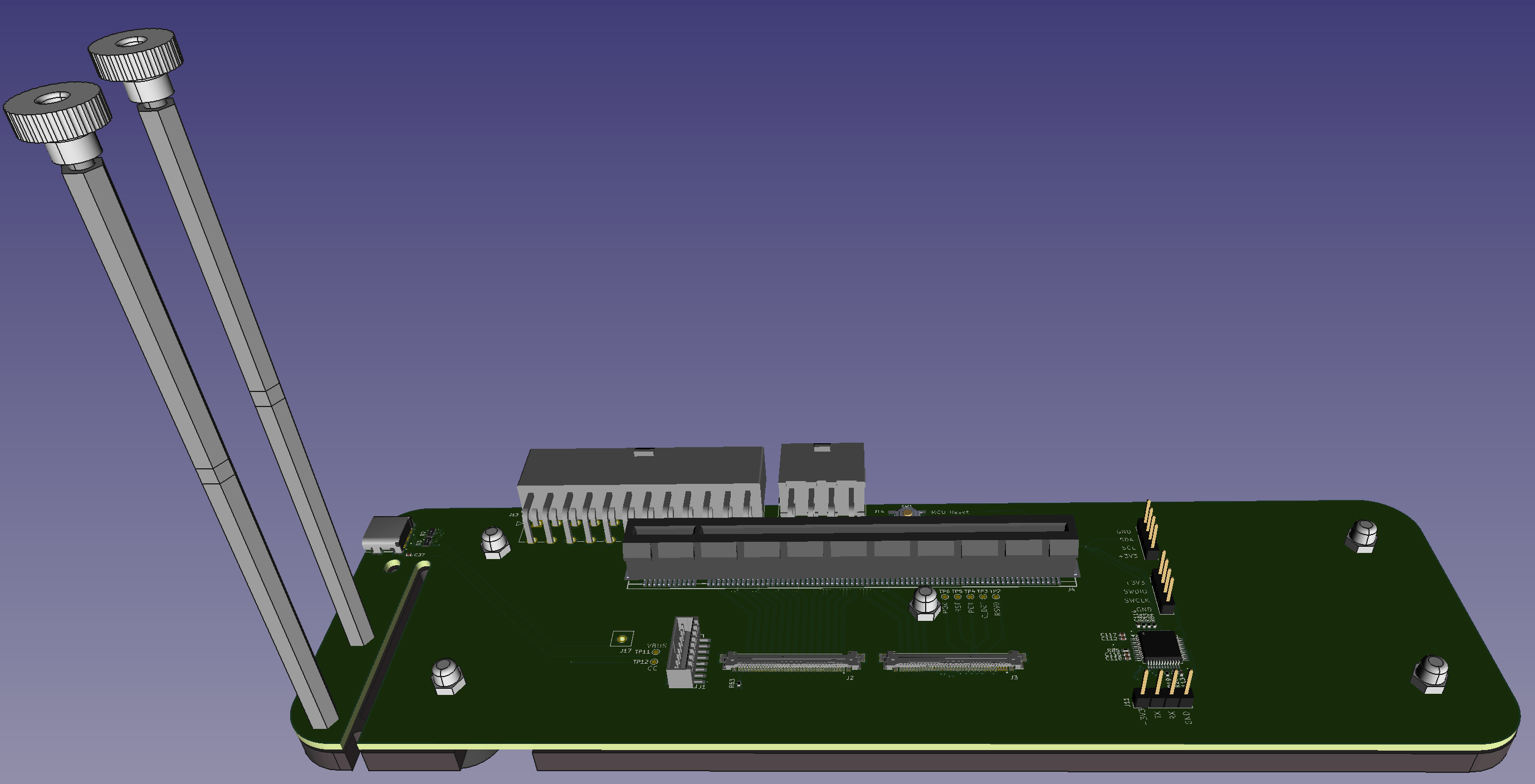Click the long black PCIe slot J4
The image size is (1535, 784).
click(x=851, y=548)
